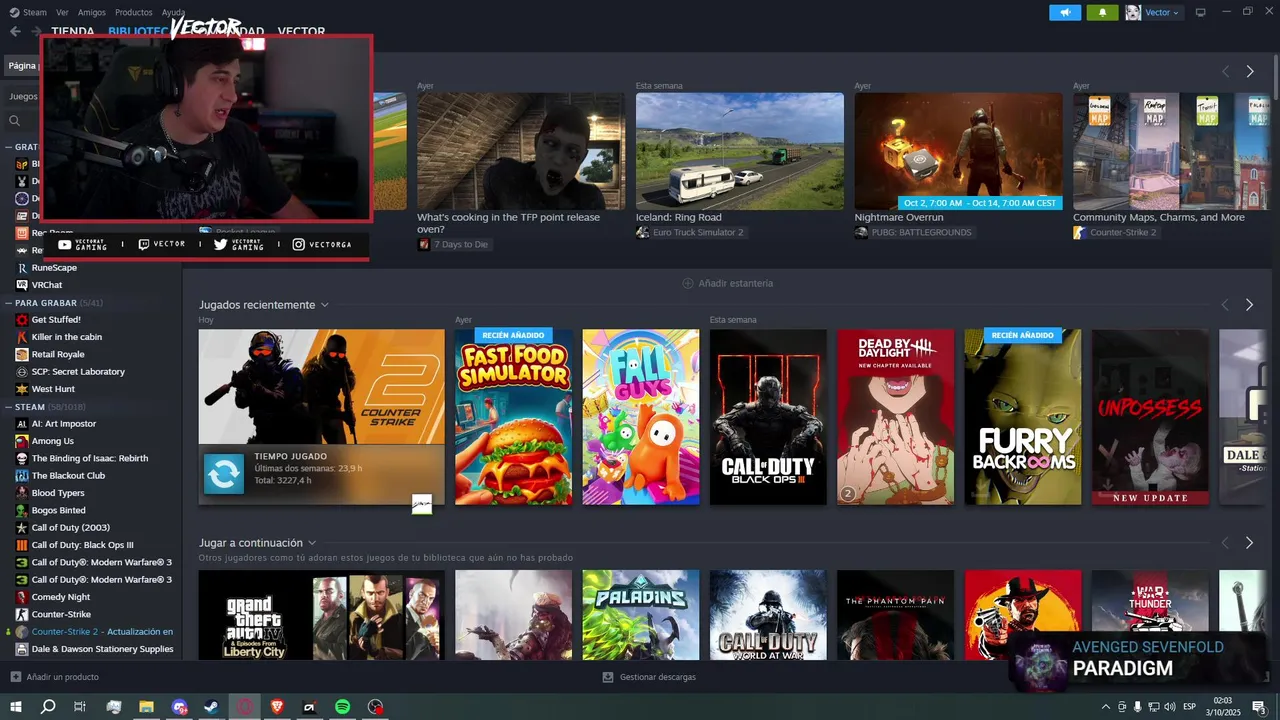The width and height of the screenshot is (1280, 720).
Task: Open the Iceland: Ring Road news item
Action: coord(740,151)
